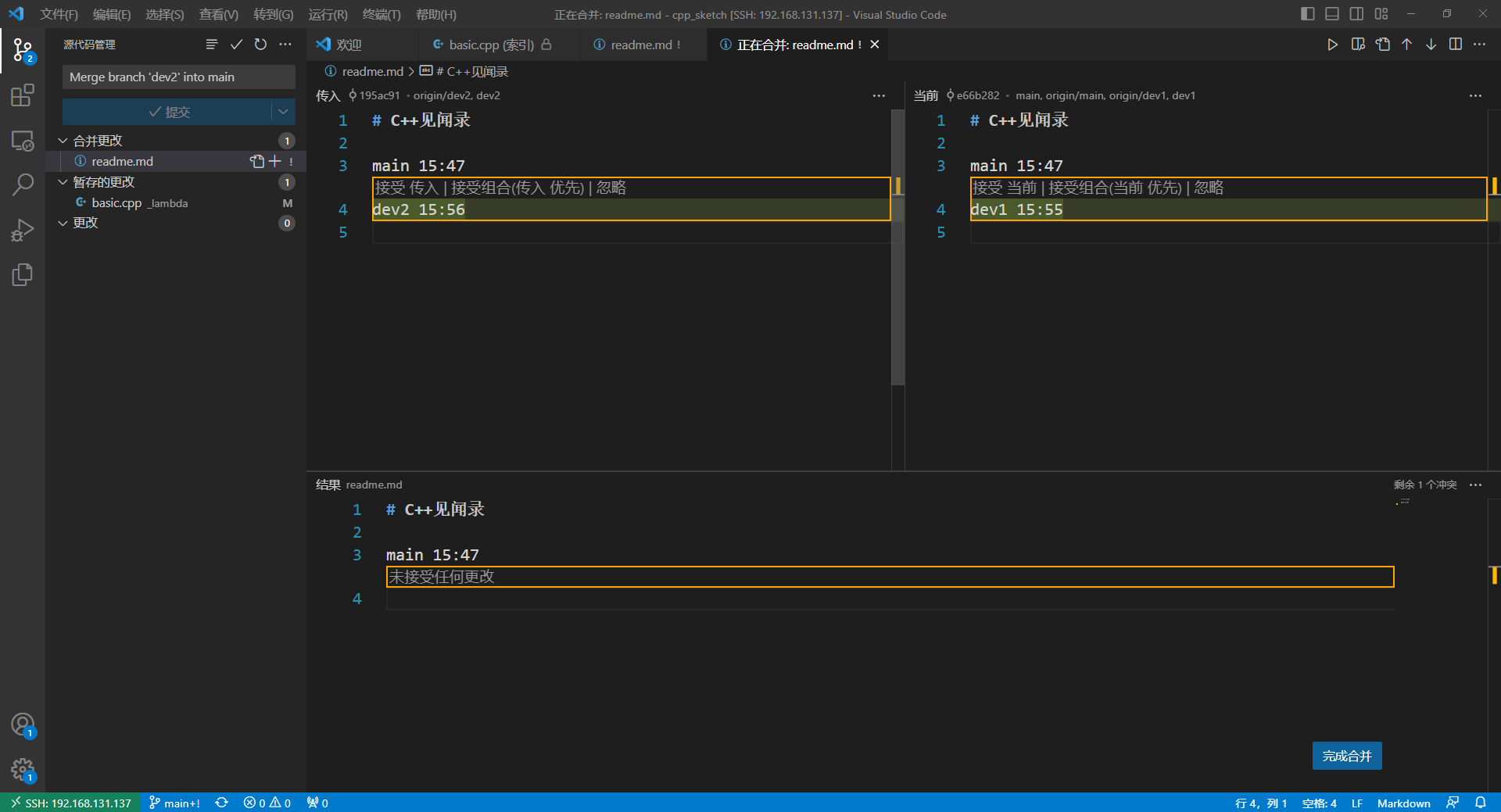This screenshot has width=1501, height=812.
Task: Click 接受 传入 in incoming pane
Action: (x=407, y=188)
